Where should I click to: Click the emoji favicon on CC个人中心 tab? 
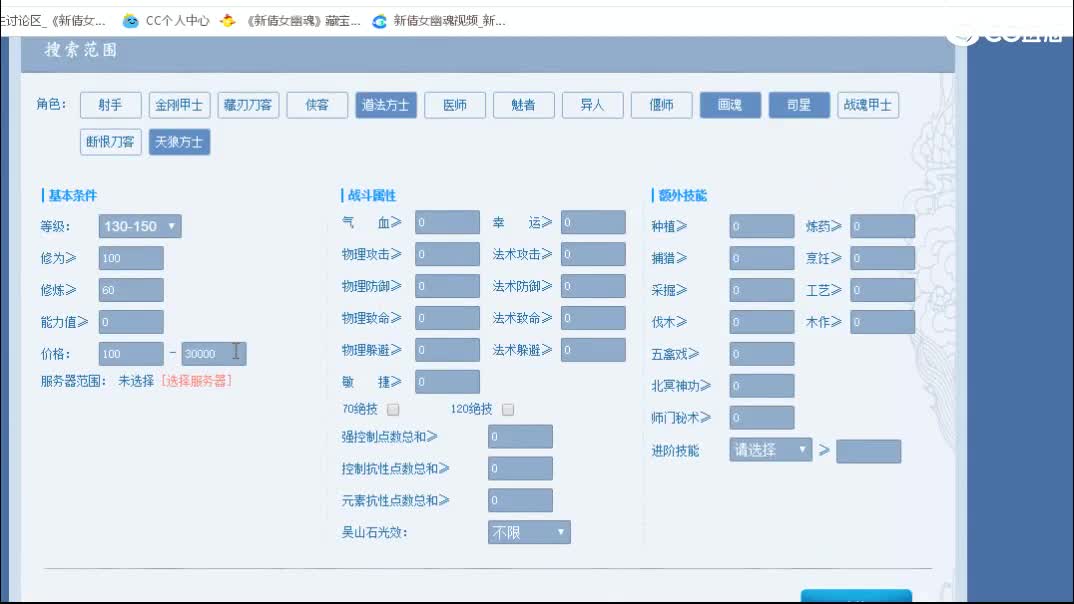129,20
